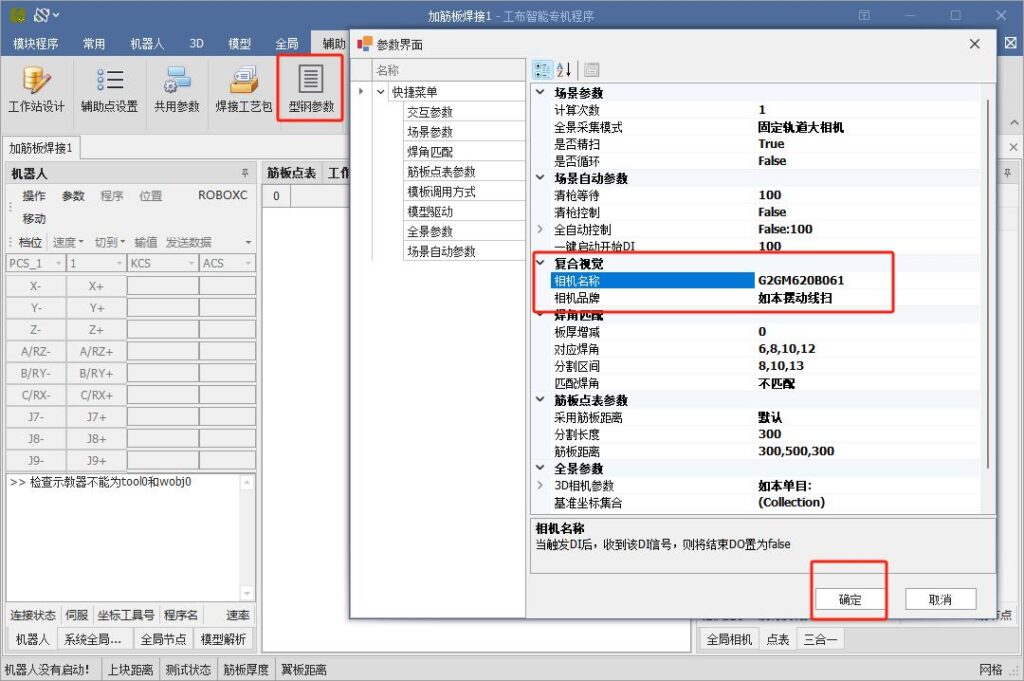Click the 取消 button
Image resolution: width=1024 pixels, height=681 pixels.
pos(940,600)
